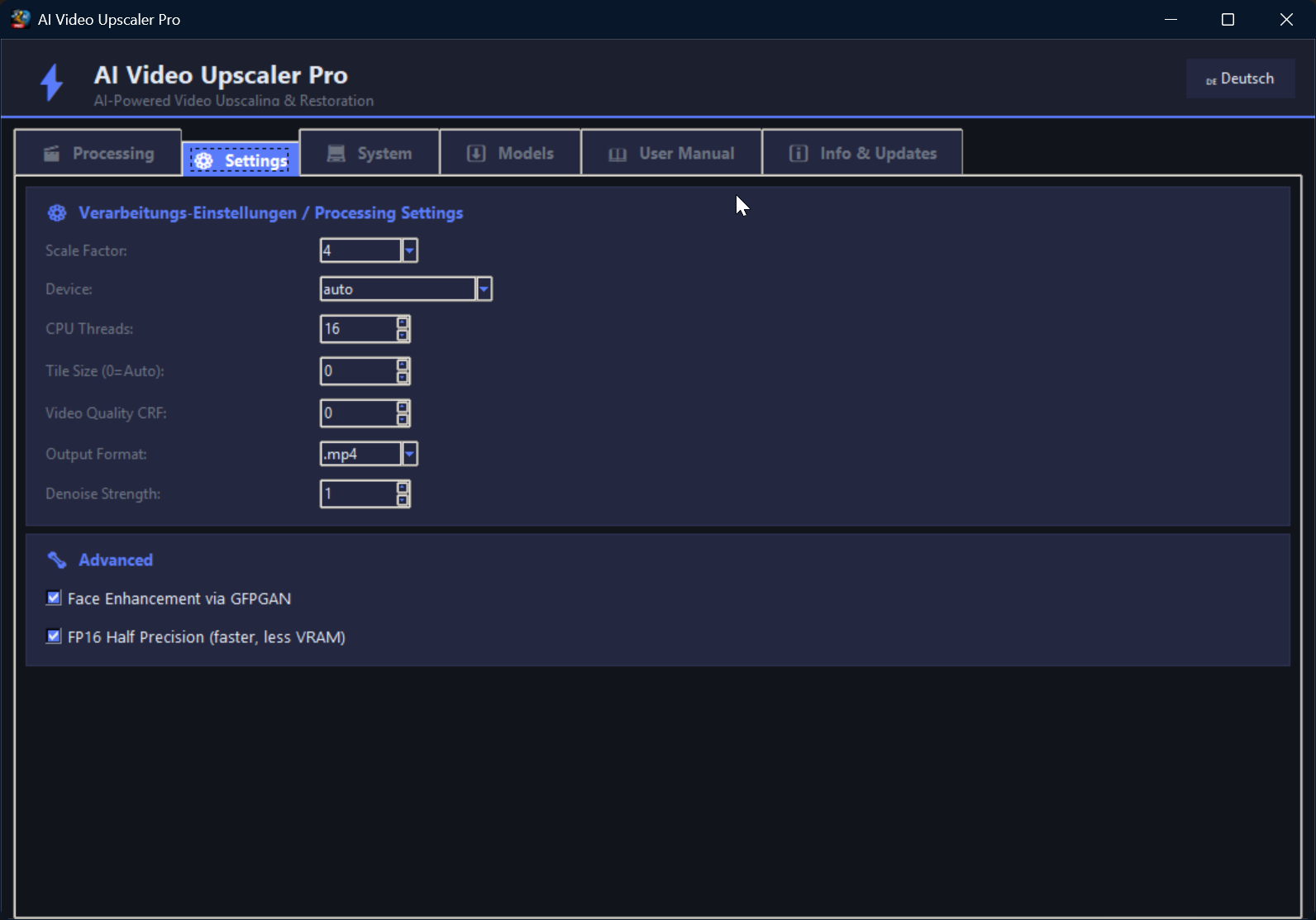Click the gear icon beside Processing Settings heading

pyautogui.click(x=57, y=213)
